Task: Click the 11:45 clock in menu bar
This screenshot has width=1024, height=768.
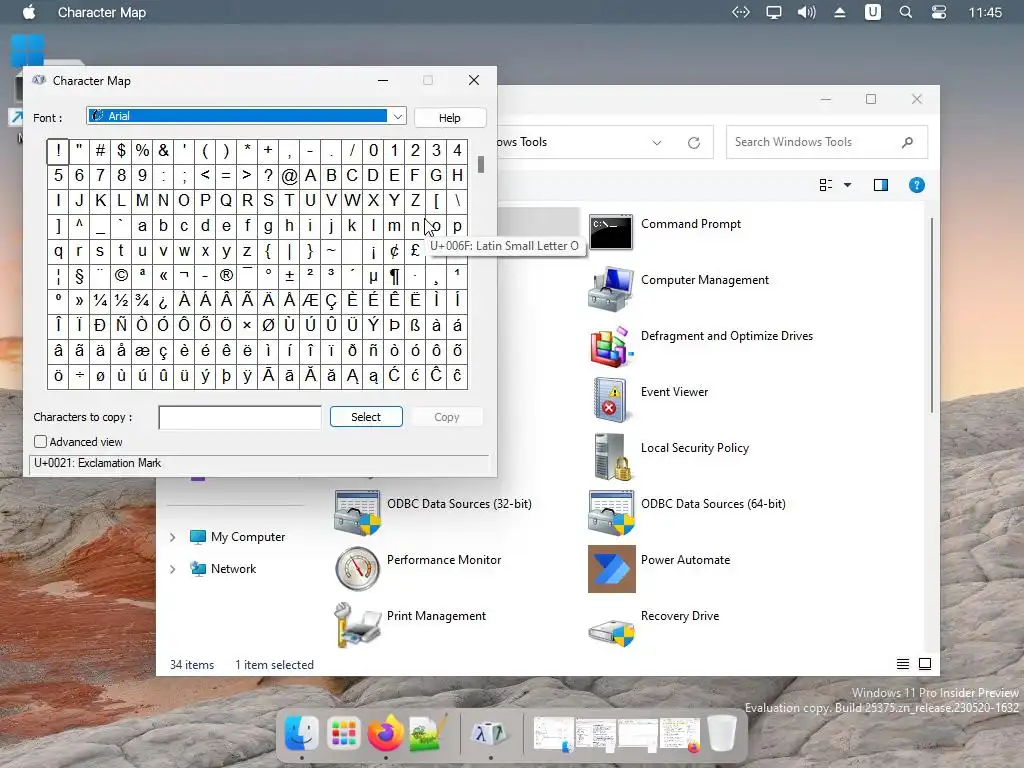Action: click(985, 12)
